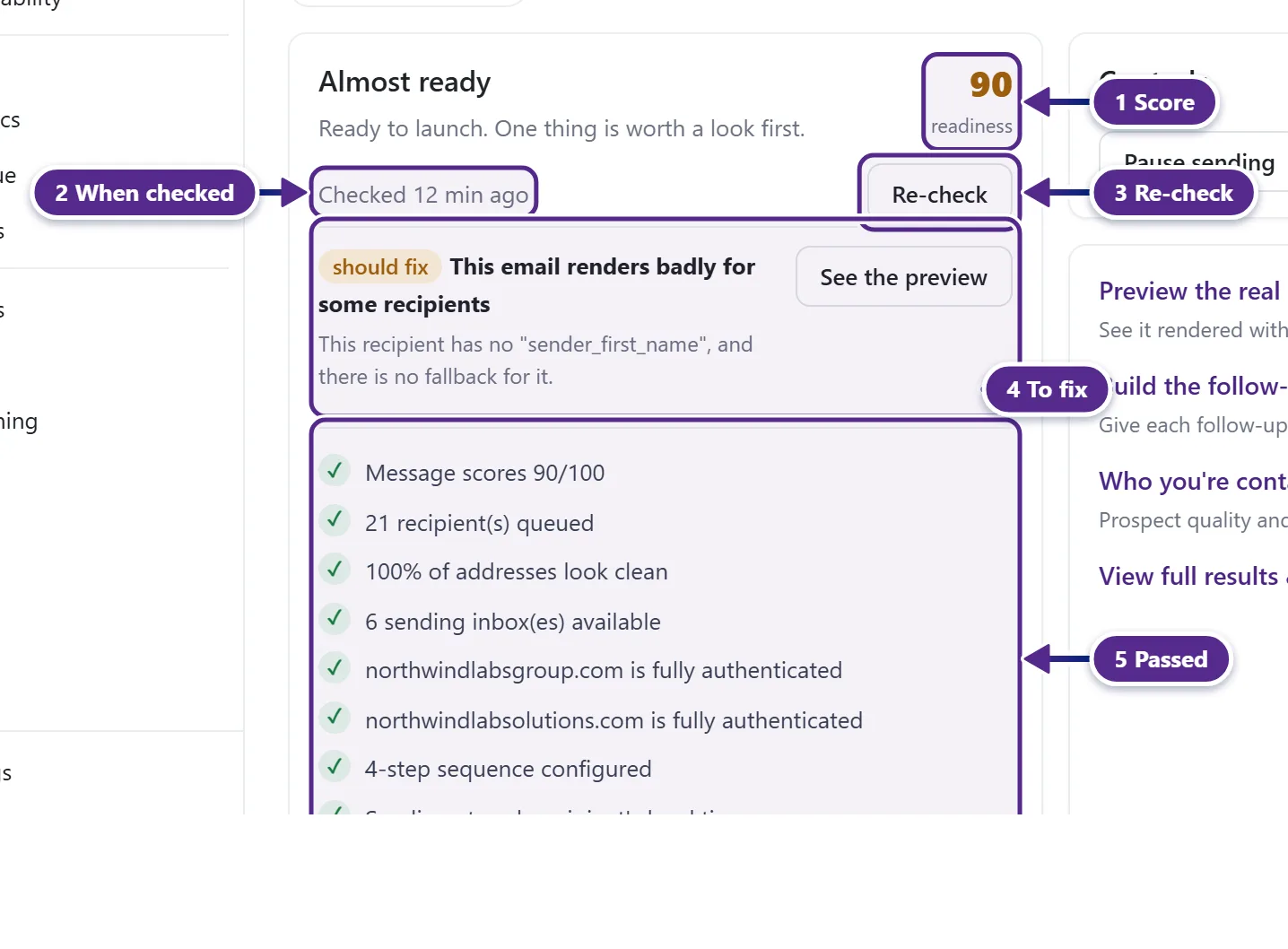Click northwindlabsolutions.com is fully authenticated text
1288x949 pixels.
coord(614,720)
